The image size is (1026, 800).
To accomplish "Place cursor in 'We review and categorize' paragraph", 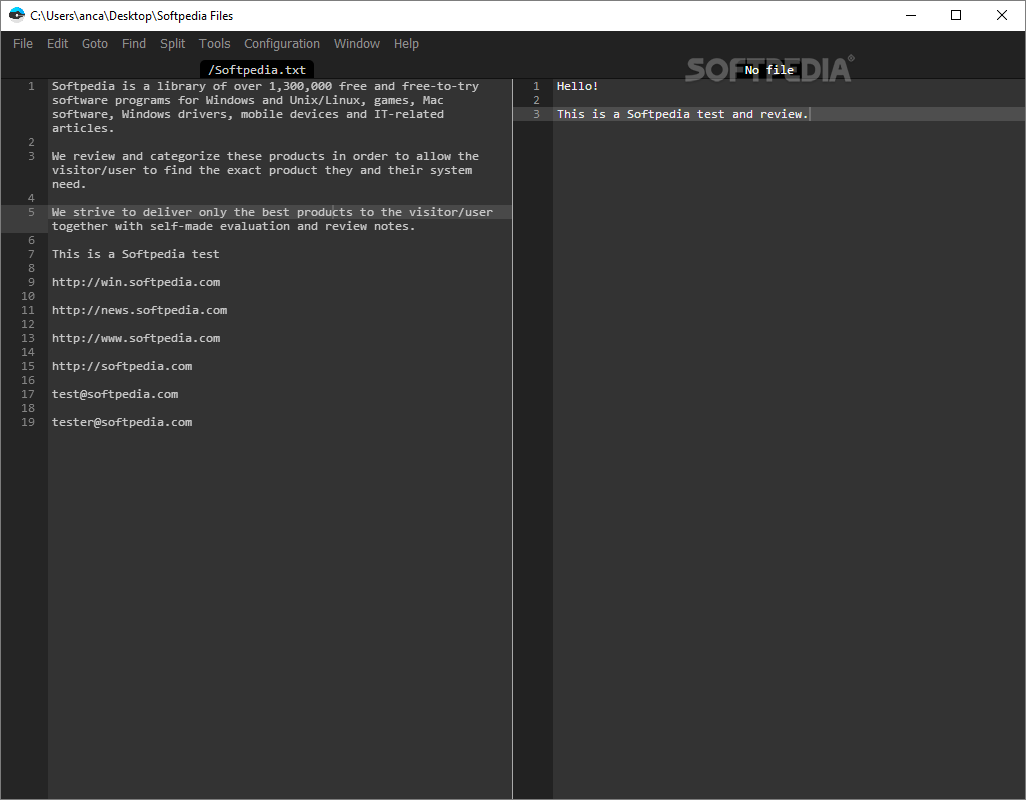I will point(265,170).
